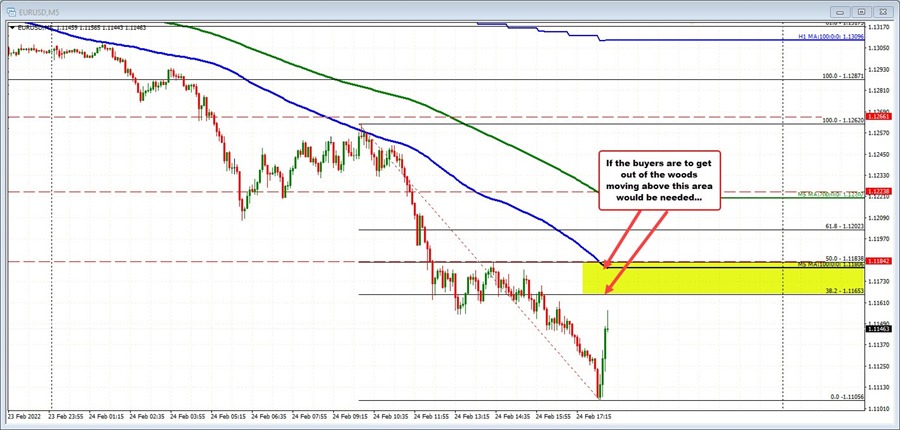Click the 24 Feb 11:55 time label
The height and width of the screenshot is (430, 900).
(x=432, y=415)
